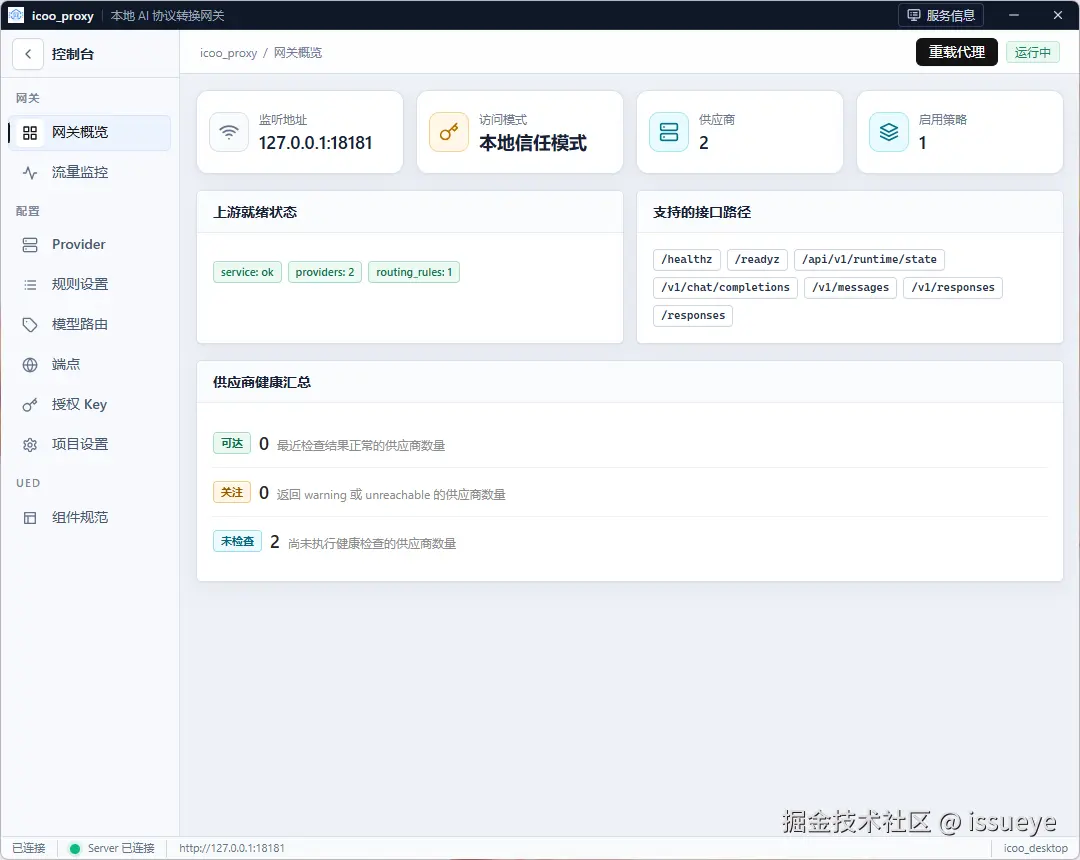Click the key icon on 访问模式 card
1080x860 pixels.
pos(448,132)
